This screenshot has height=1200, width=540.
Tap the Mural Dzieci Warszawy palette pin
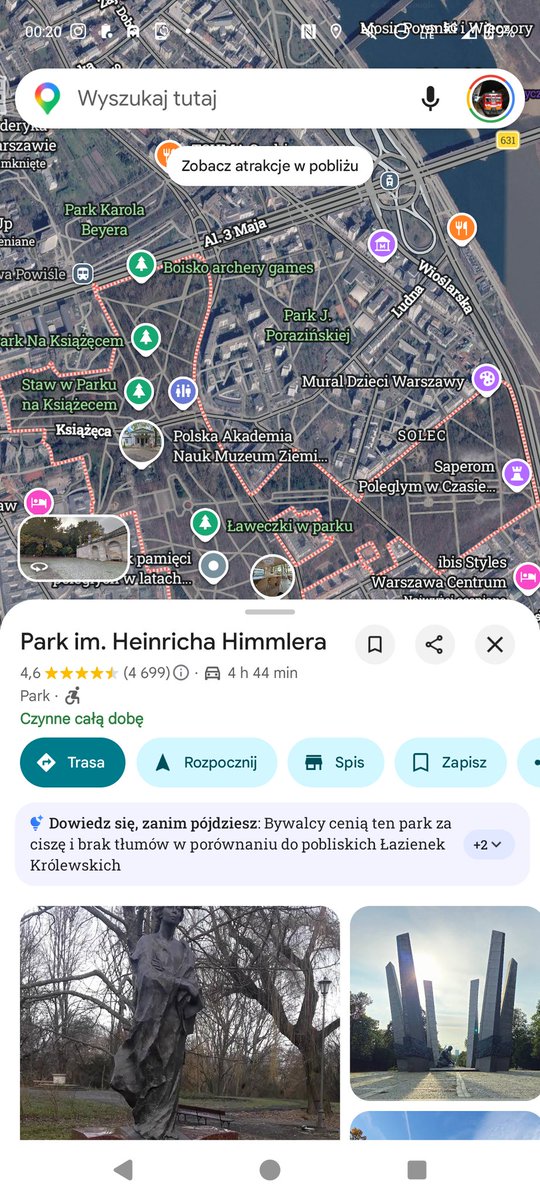[486, 380]
